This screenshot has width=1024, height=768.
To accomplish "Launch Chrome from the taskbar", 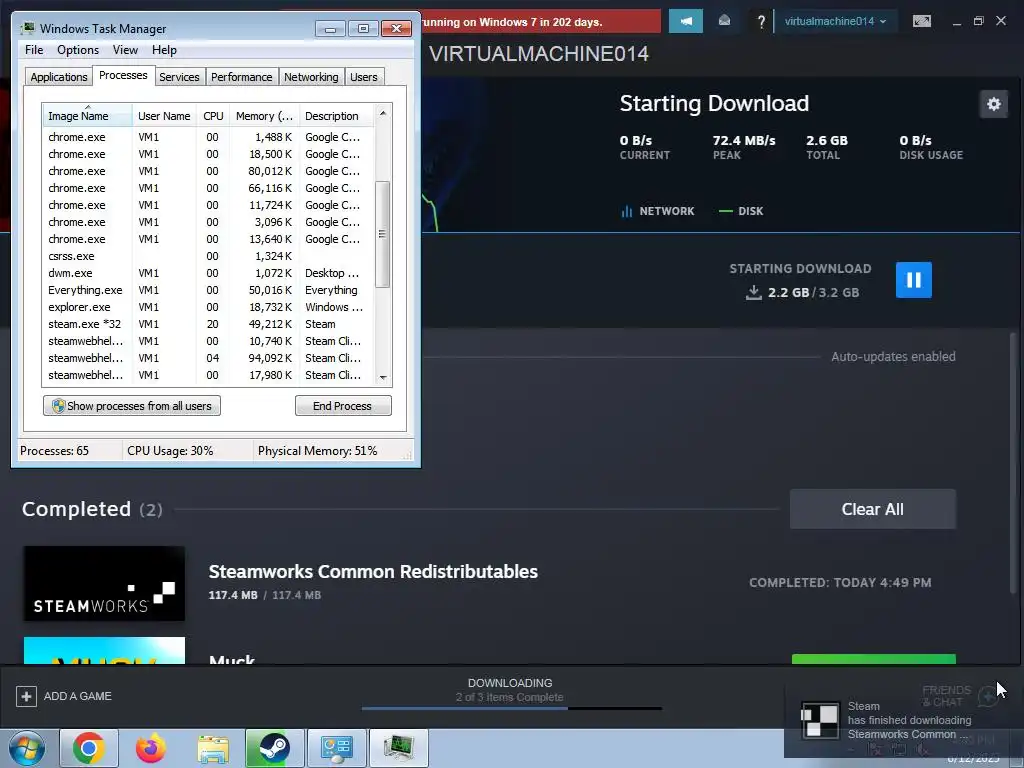I will click(x=89, y=748).
